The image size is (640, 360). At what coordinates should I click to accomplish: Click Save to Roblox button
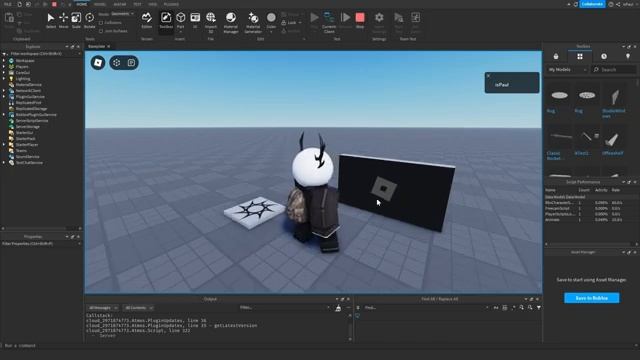click(x=591, y=298)
